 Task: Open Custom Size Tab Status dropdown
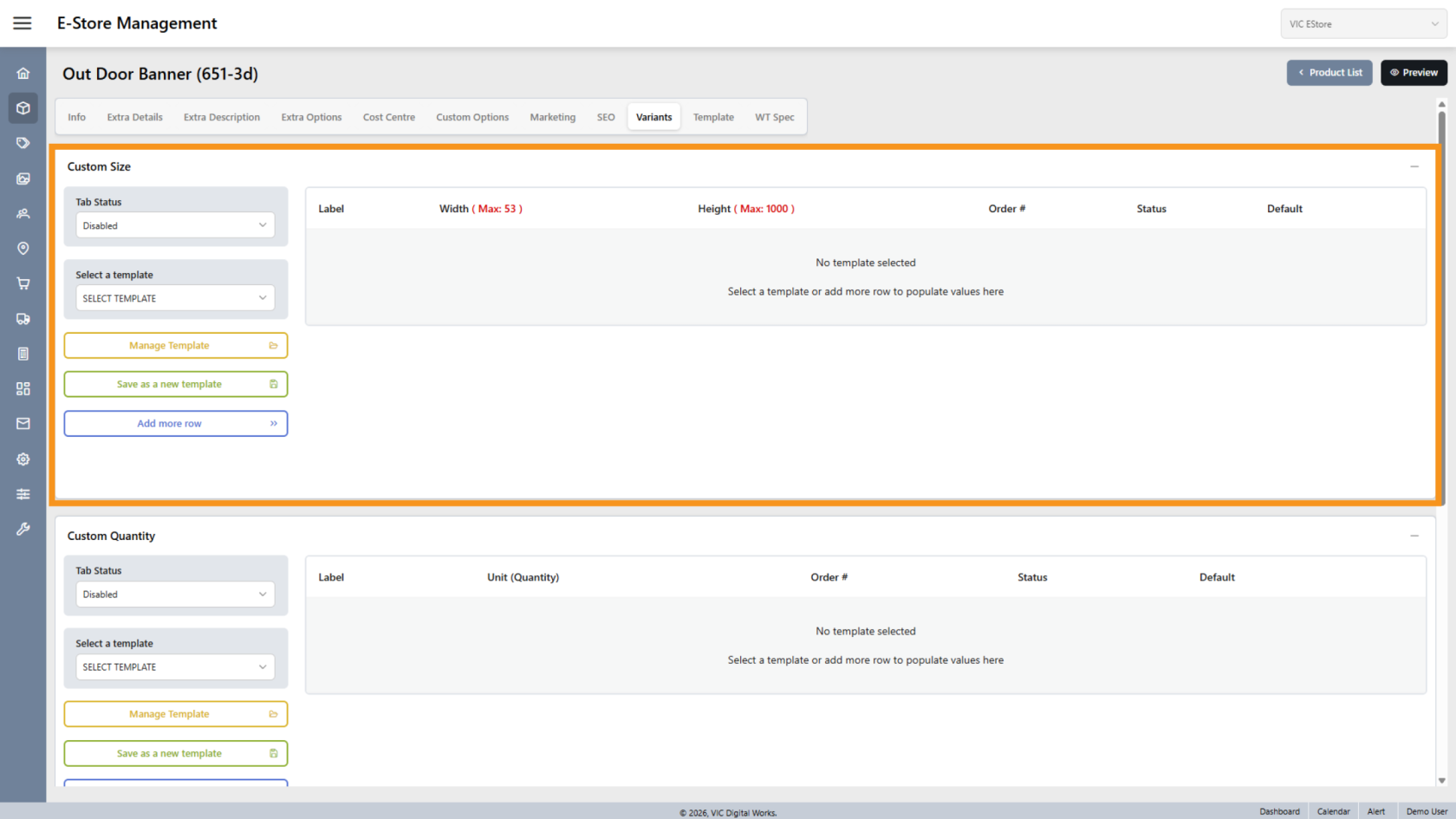(175, 225)
